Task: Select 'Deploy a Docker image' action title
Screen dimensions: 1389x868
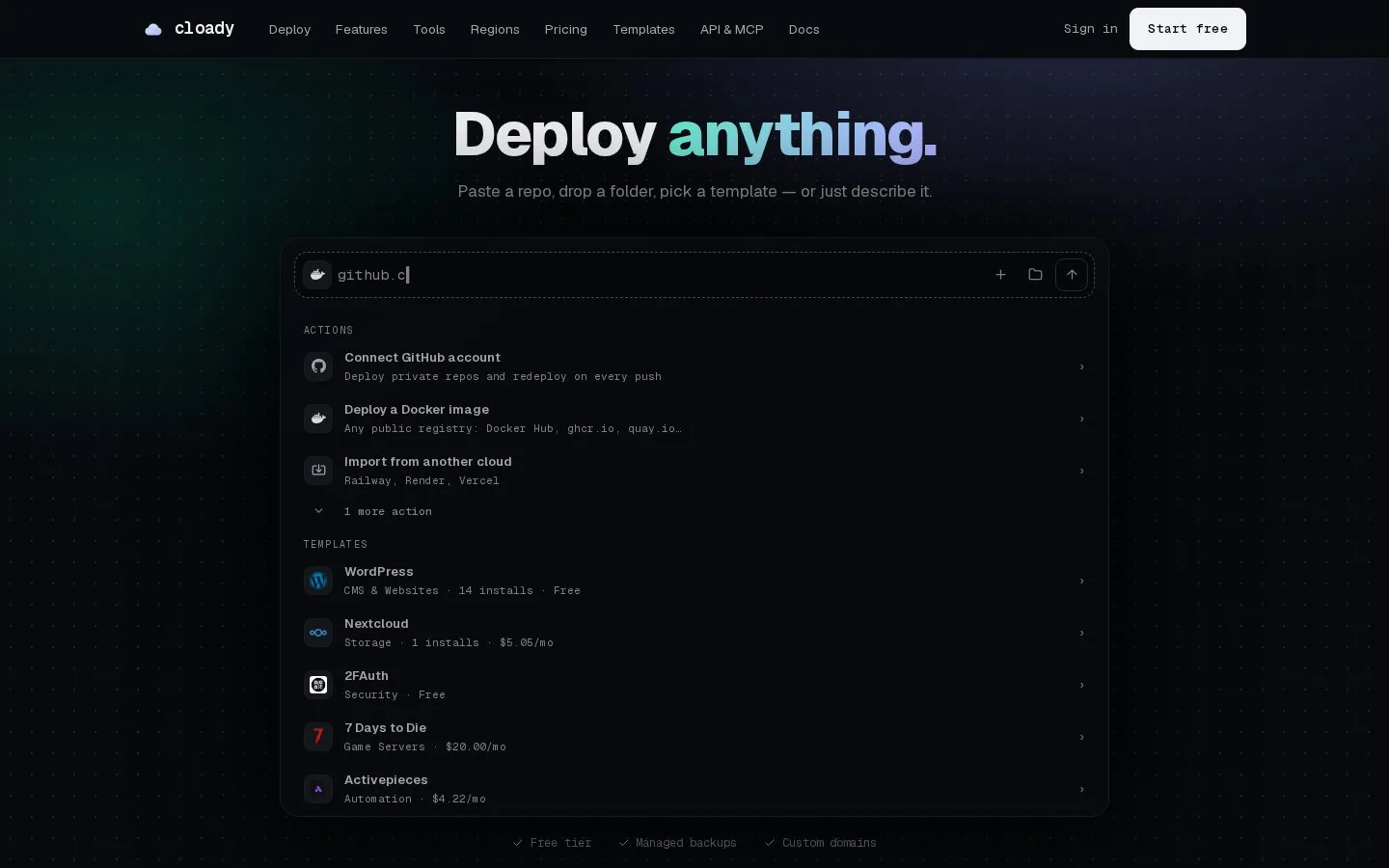Action: coord(417,410)
